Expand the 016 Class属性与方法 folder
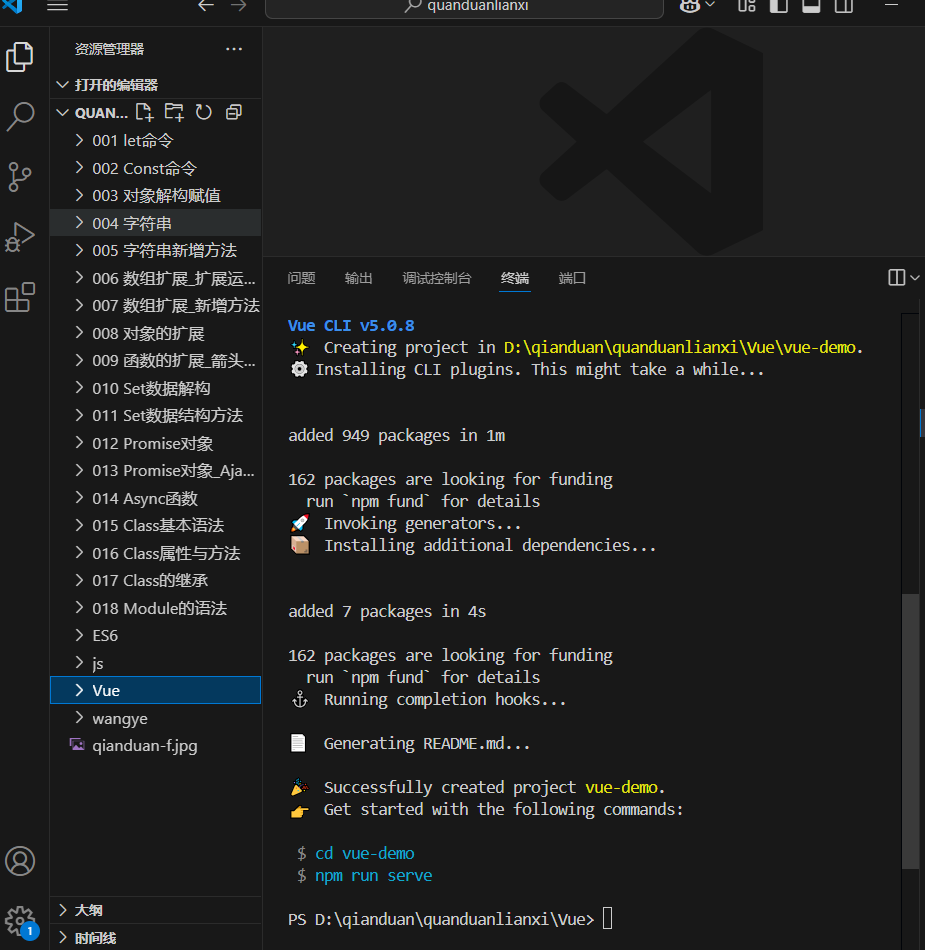Viewport: 925px width, 950px height. pos(156,553)
